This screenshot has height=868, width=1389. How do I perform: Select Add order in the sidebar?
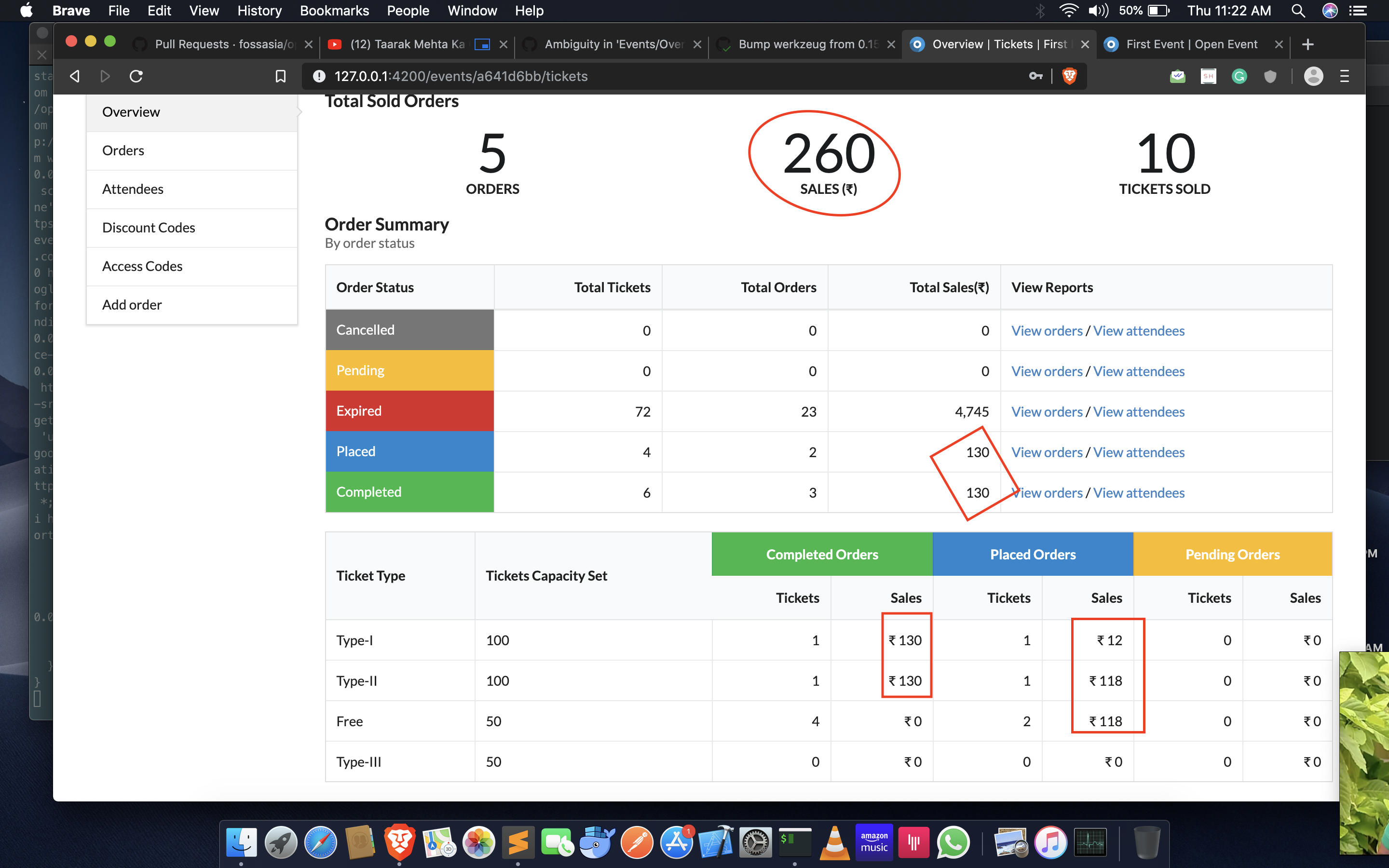(191, 304)
